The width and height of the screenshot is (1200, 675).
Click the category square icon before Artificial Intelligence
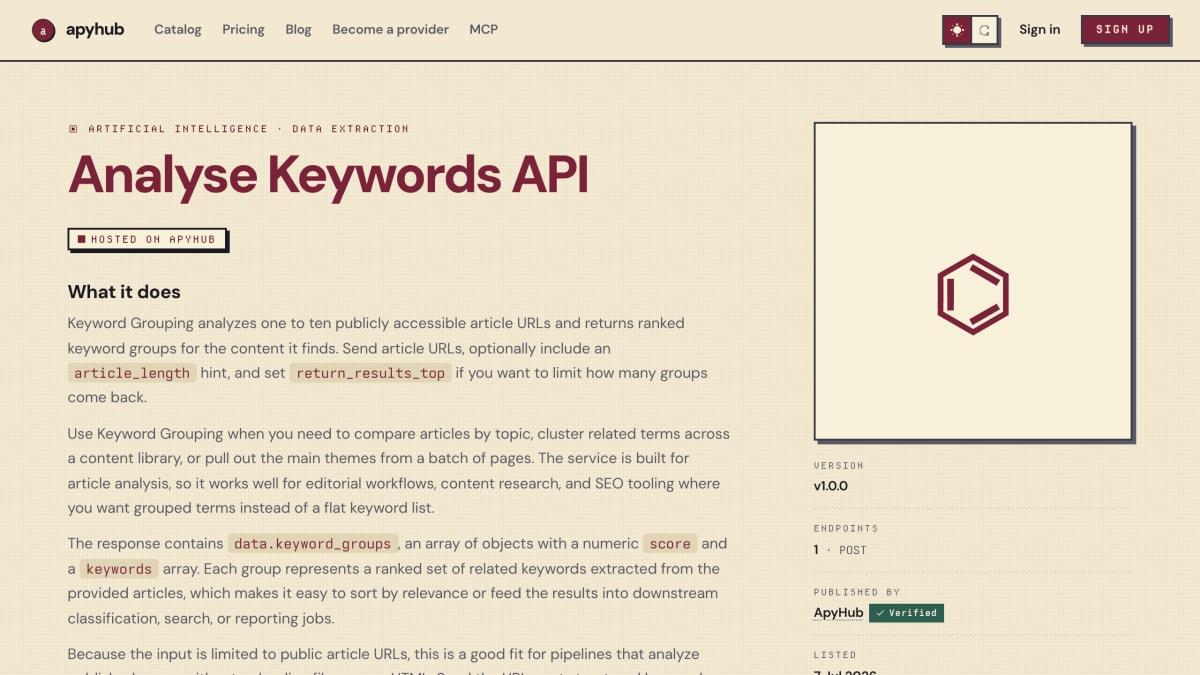point(73,129)
